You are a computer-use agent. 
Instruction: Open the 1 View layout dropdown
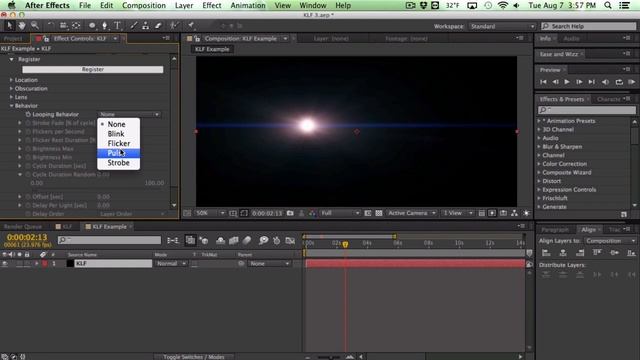(458, 213)
